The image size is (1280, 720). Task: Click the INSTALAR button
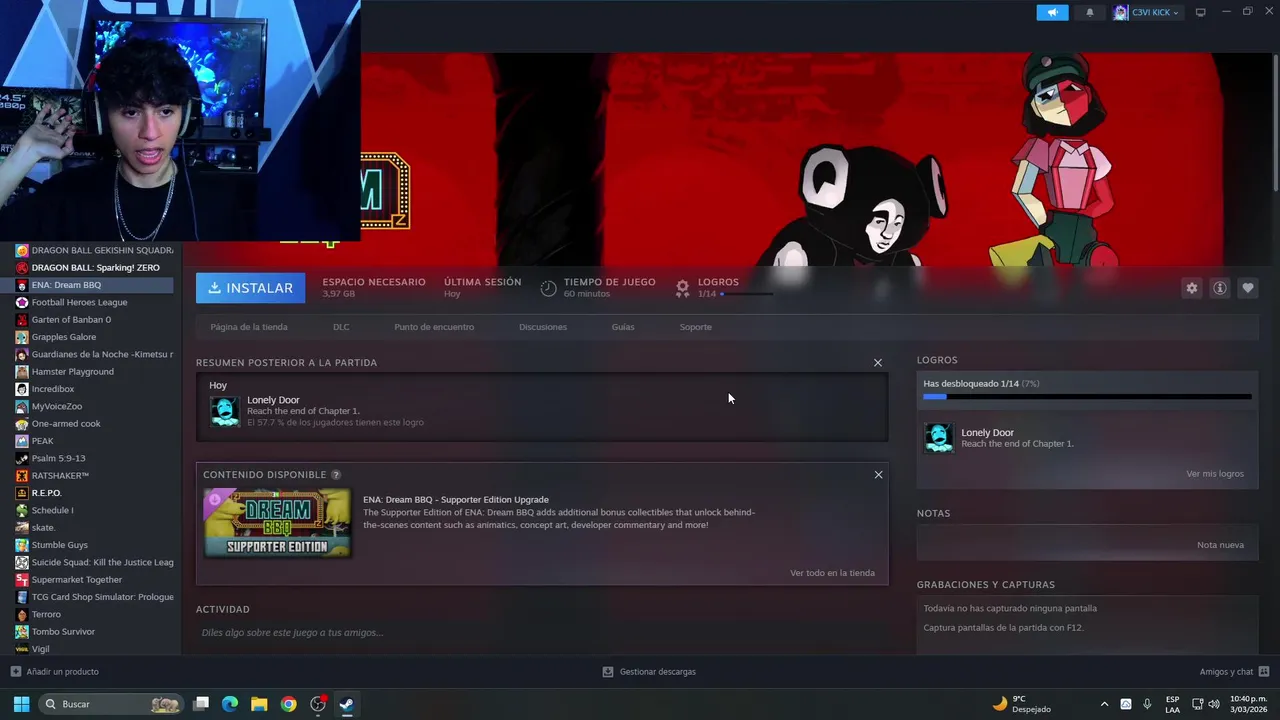click(251, 288)
